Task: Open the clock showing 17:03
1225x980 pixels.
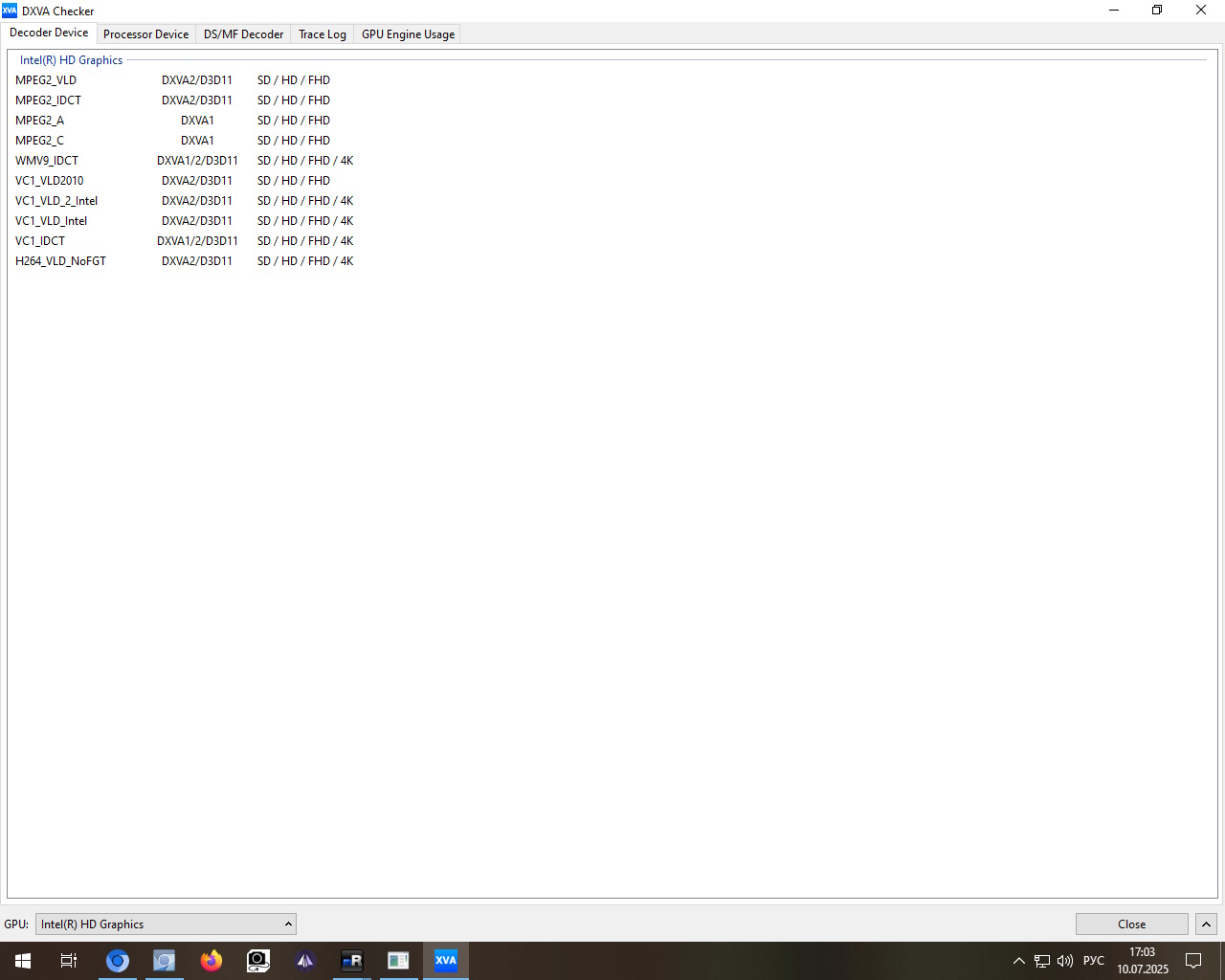Action: [x=1143, y=961]
